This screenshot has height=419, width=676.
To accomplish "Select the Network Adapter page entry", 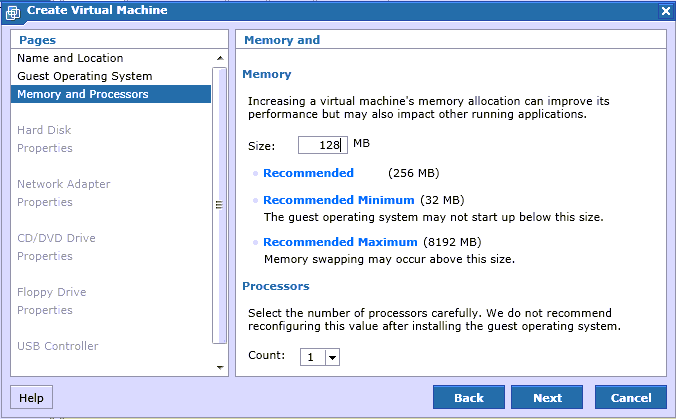I will tap(64, 184).
